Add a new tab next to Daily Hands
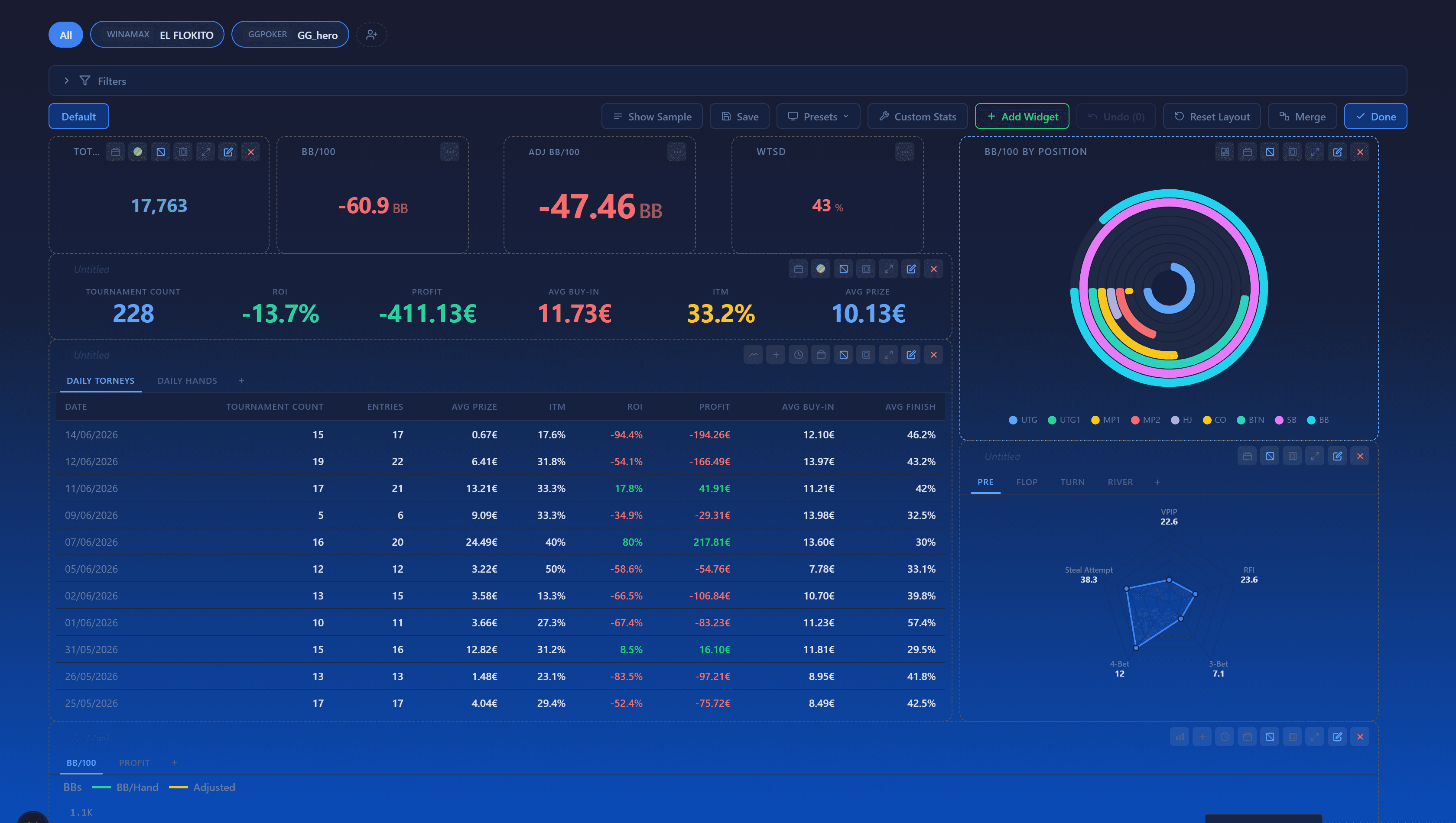 click(241, 381)
